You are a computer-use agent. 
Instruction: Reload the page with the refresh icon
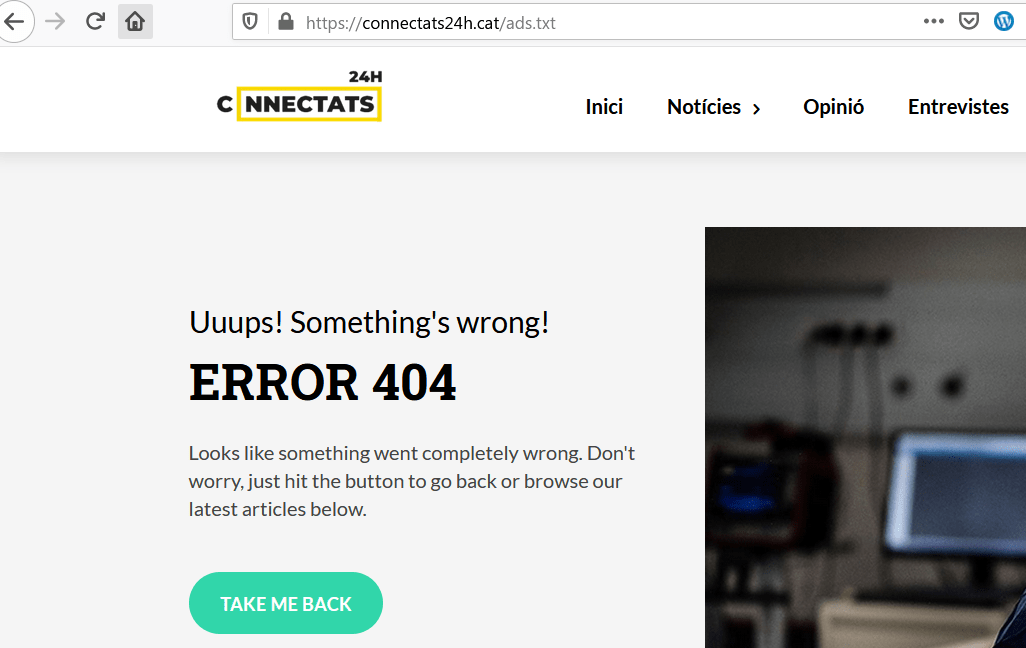(95, 22)
